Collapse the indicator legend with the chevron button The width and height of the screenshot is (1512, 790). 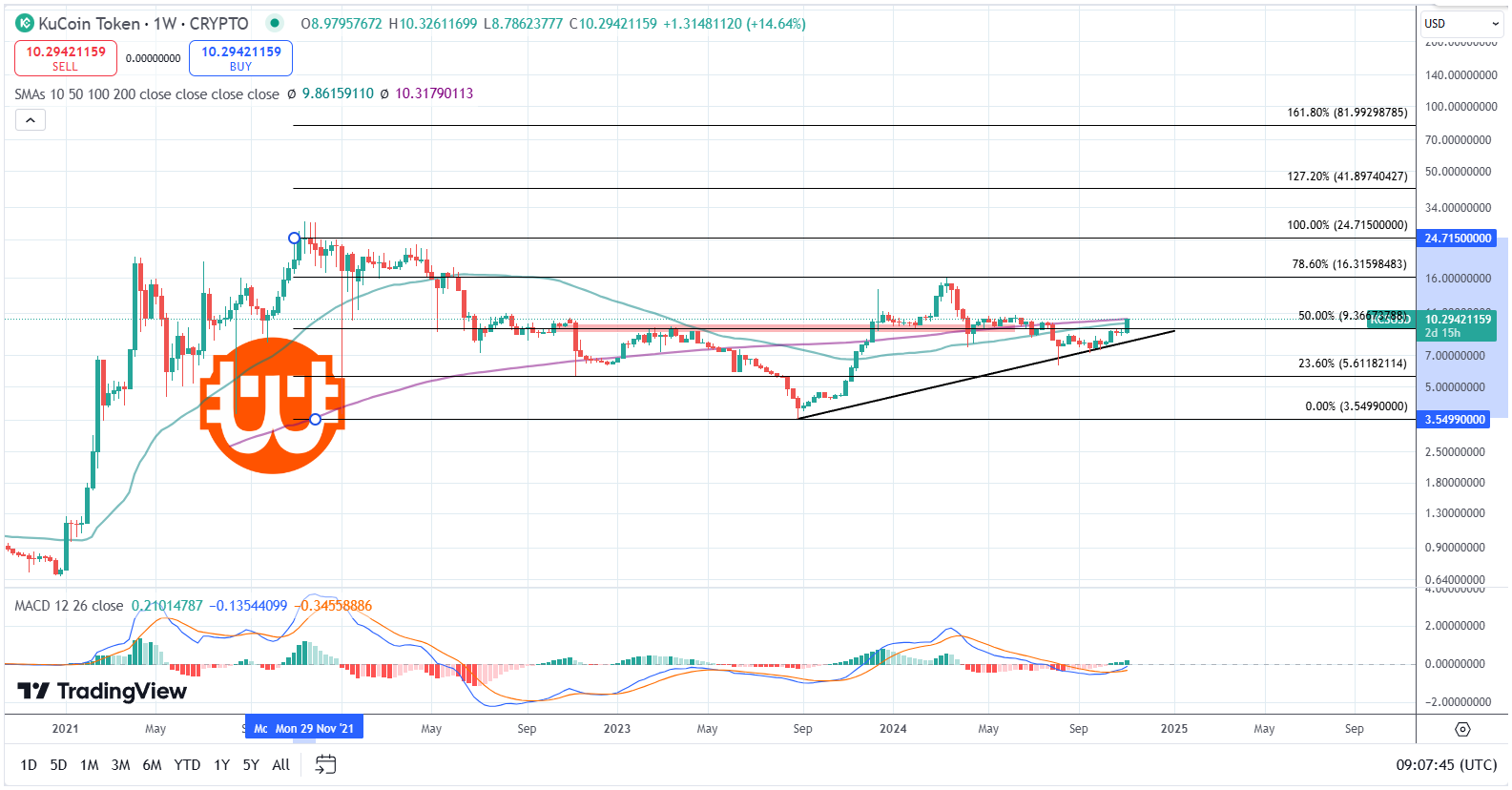click(x=31, y=120)
